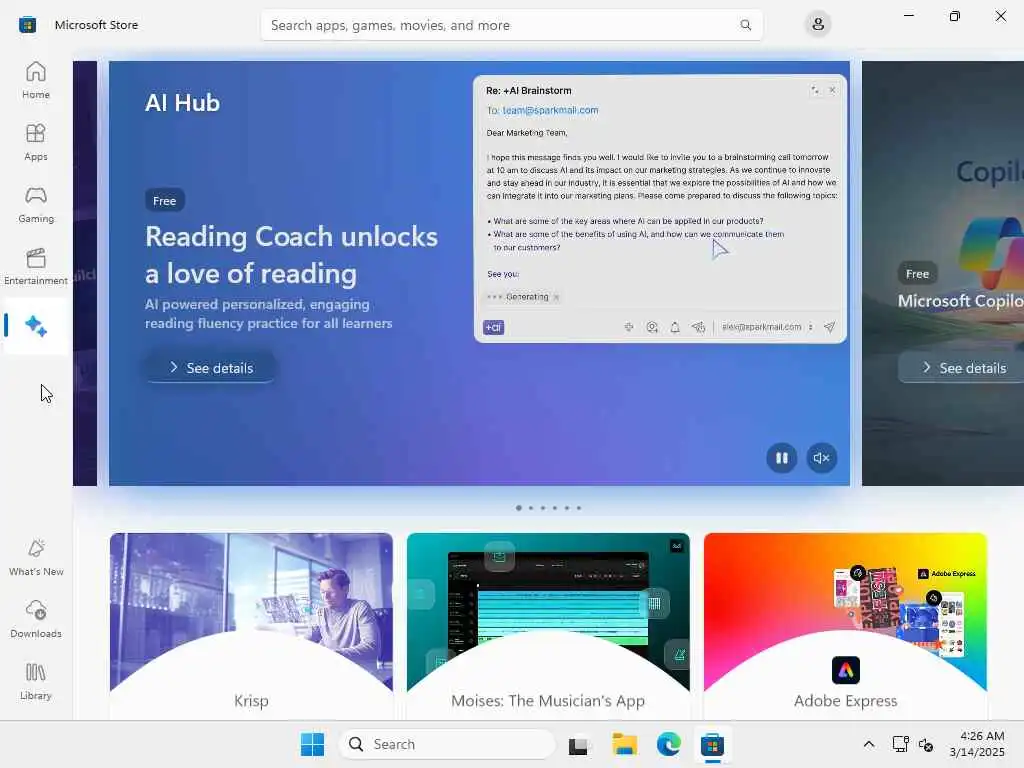1024x768 pixels.
Task: Open the network status tray icon
Action: tap(901, 744)
